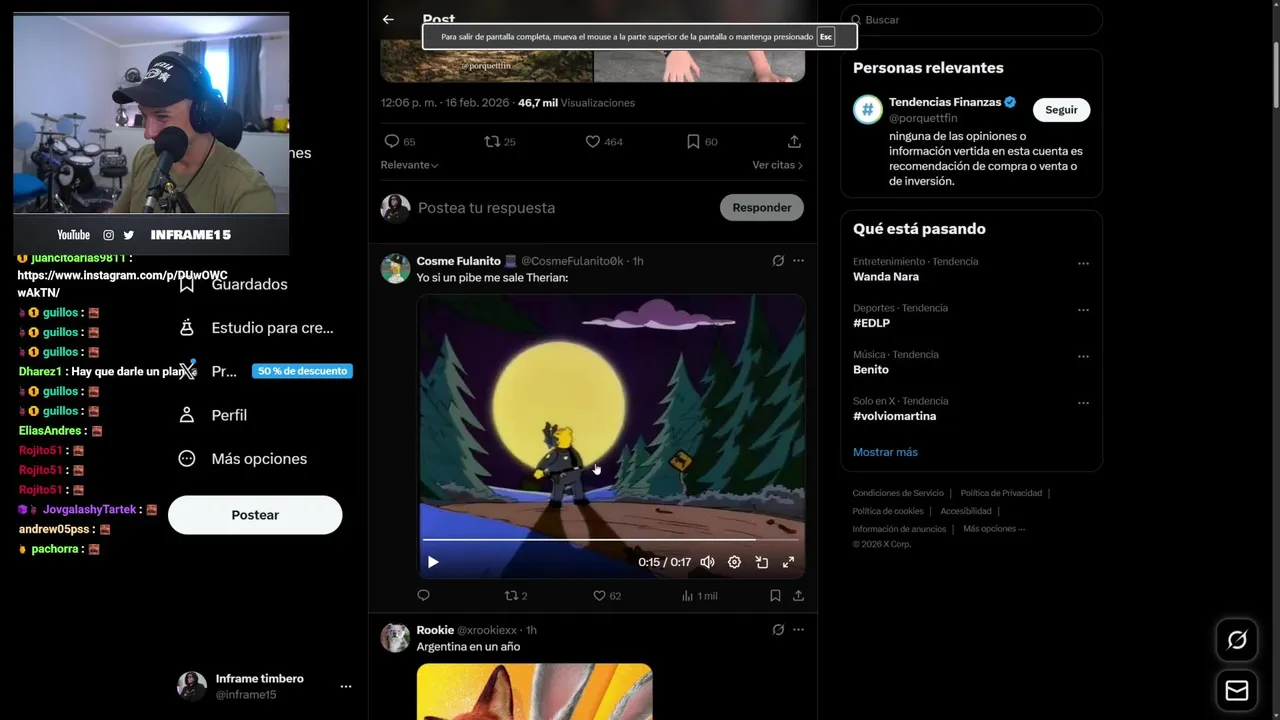Open Ver citas link

(x=777, y=165)
